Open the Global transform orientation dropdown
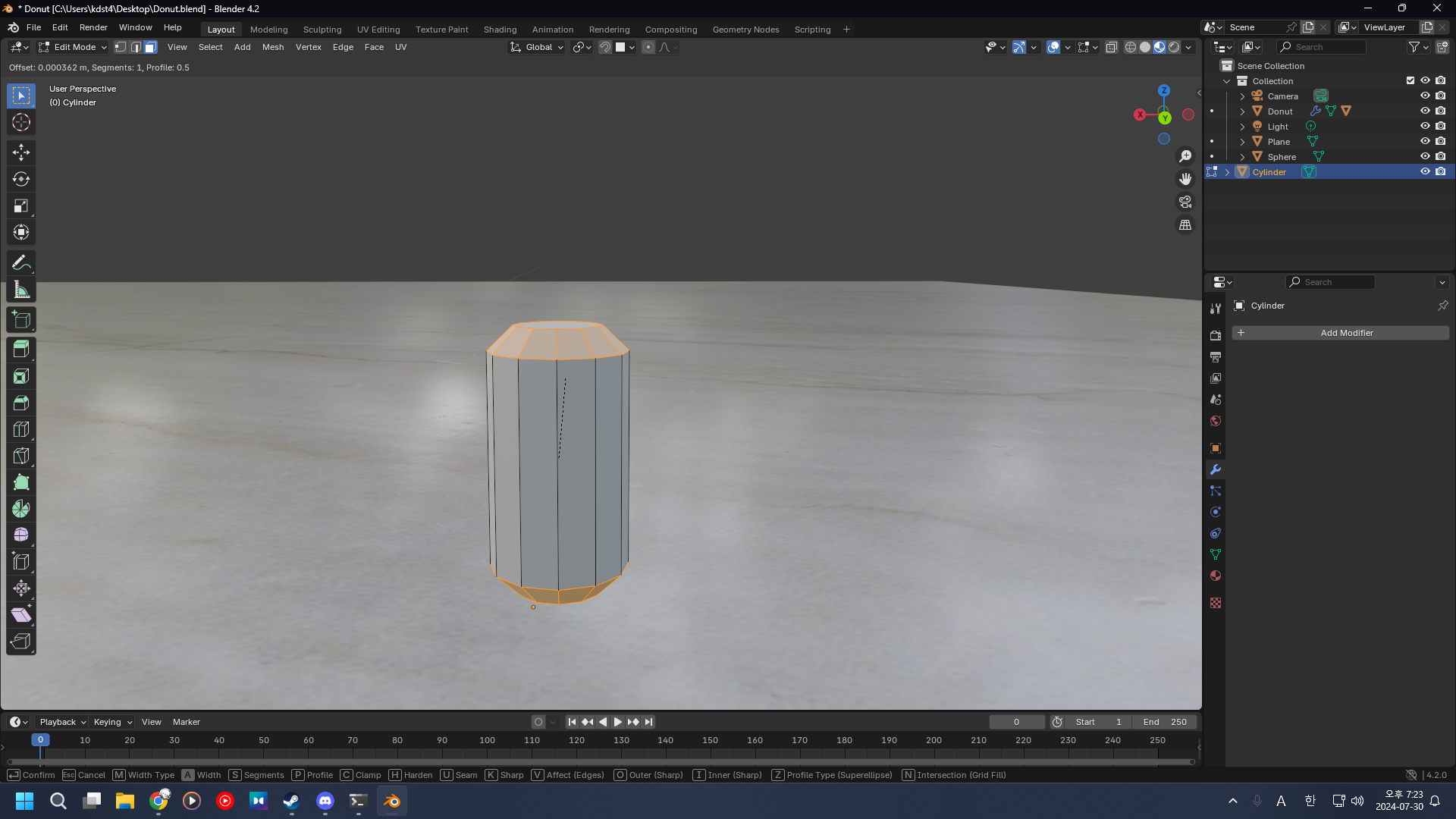Image resolution: width=1456 pixels, height=819 pixels. point(538,47)
